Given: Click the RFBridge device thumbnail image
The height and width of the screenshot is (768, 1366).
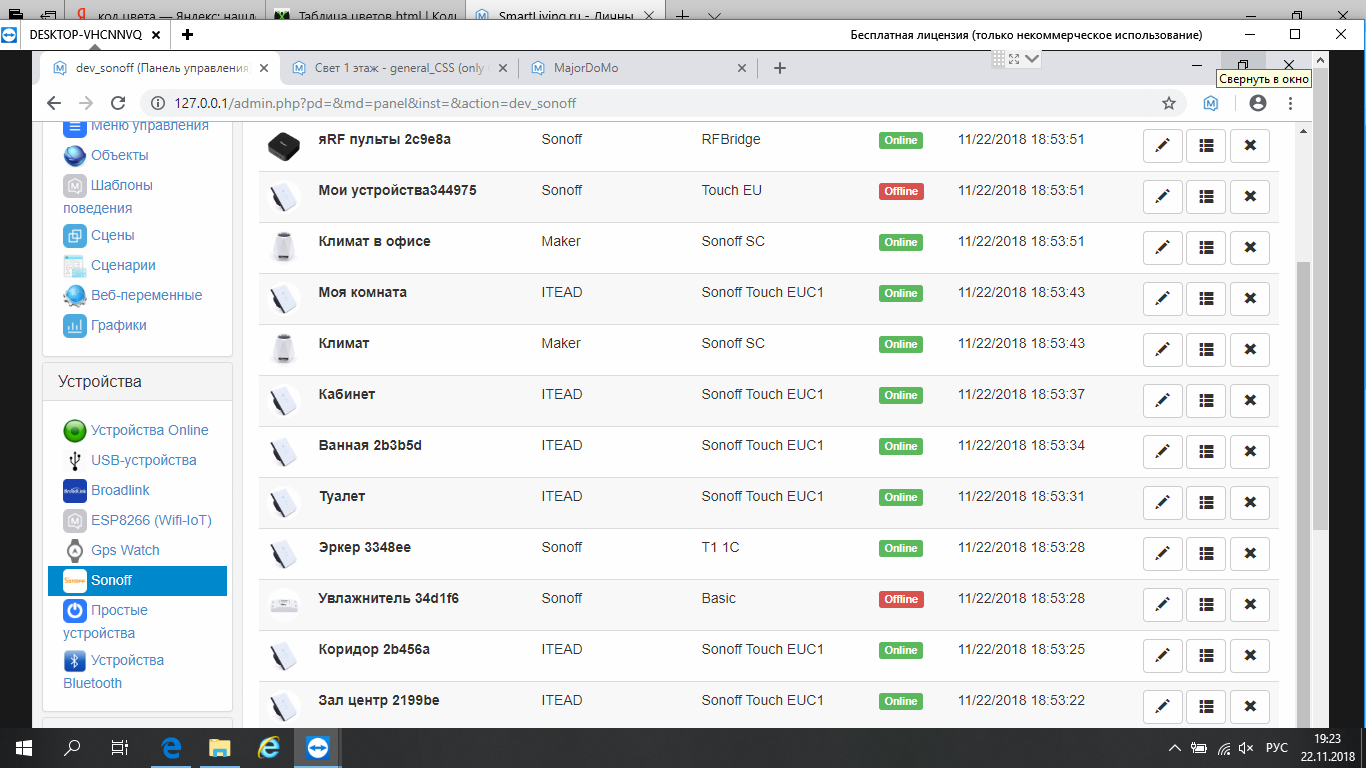Looking at the screenshot, I should tap(285, 146).
